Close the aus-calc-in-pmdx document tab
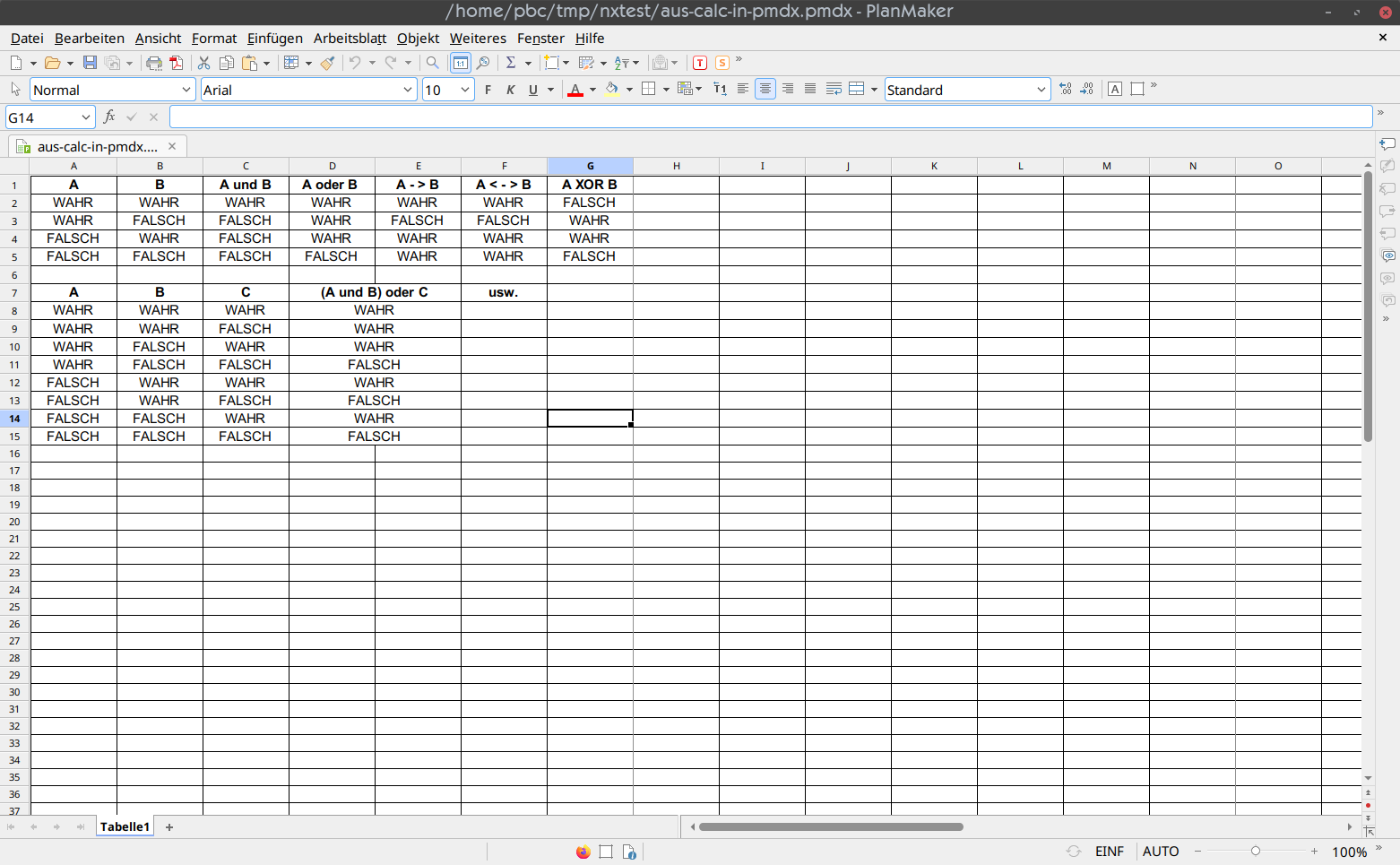The height and width of the screenshot is (865, 1400). click(x=172, y=146)
